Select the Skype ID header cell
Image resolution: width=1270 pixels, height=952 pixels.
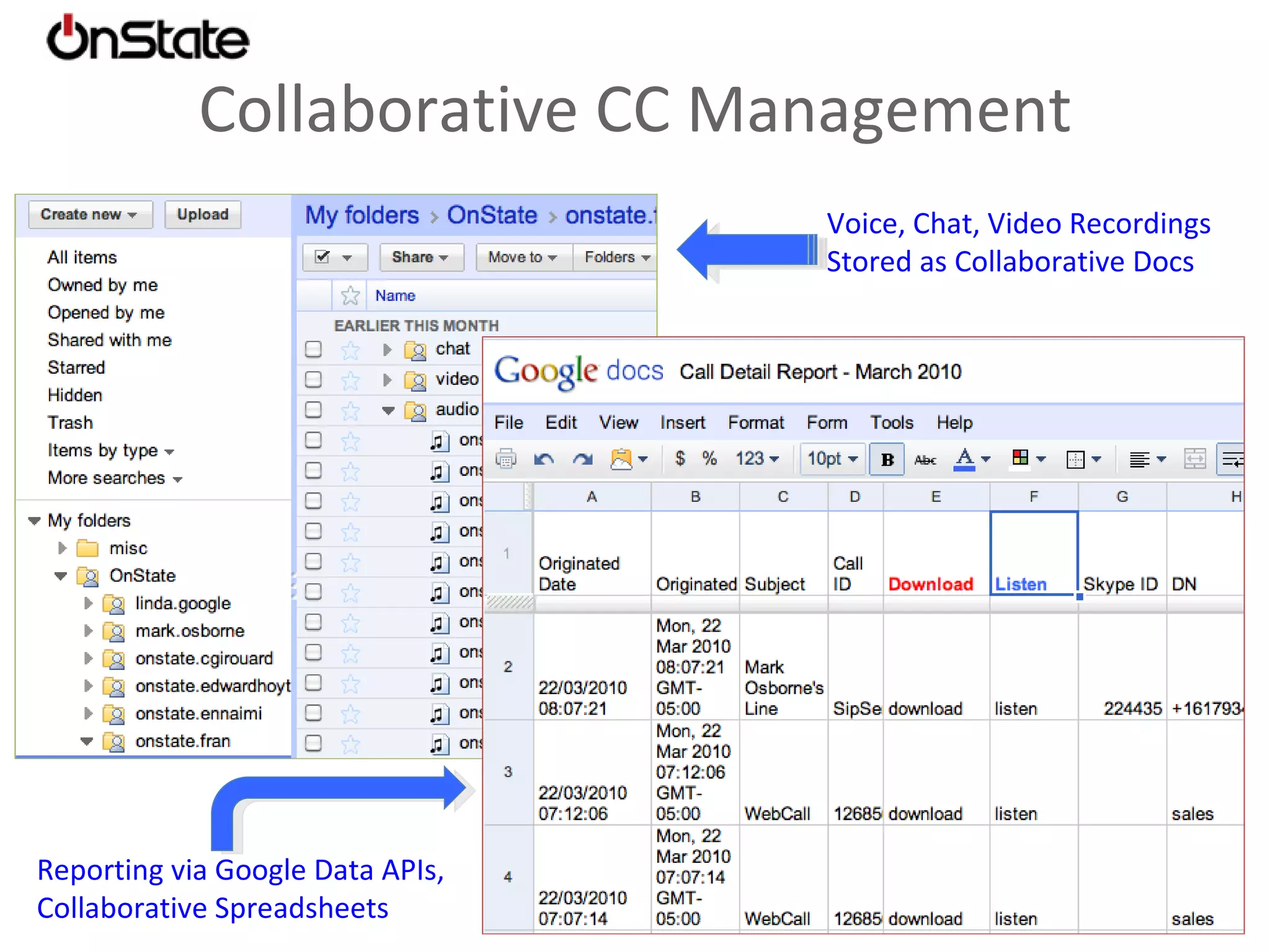pos(1122,553)
